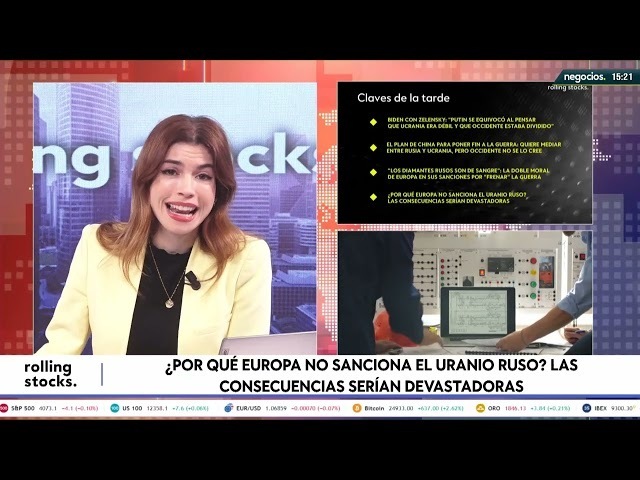Click the diamond bullet beside China plan headline
Image resolution: width=640 pixels, height=480 pixels.
[373, 147]
